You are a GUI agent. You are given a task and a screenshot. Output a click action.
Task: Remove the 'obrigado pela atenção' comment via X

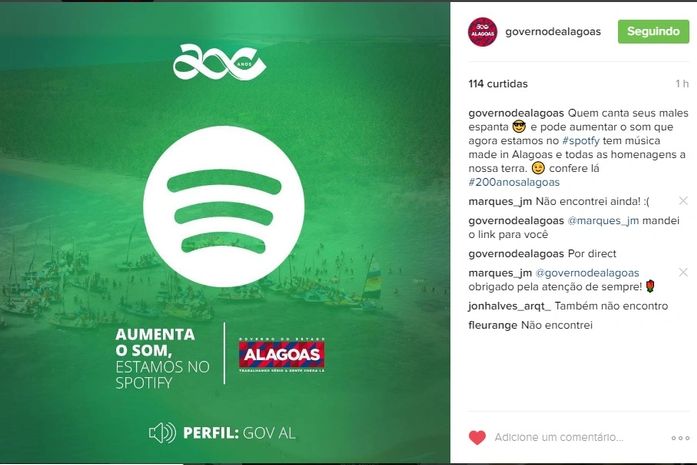683,272
